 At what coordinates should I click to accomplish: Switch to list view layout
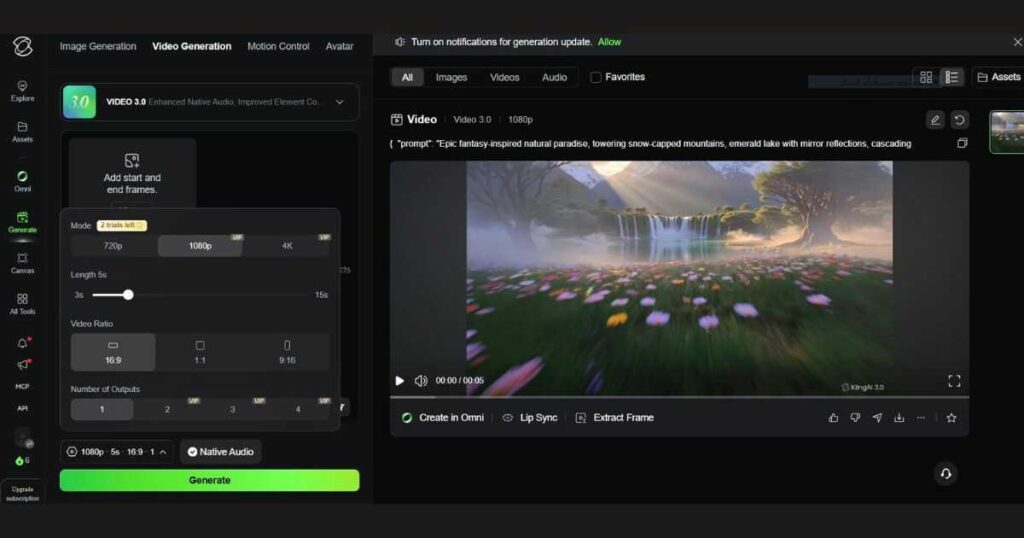pos(952,77)
